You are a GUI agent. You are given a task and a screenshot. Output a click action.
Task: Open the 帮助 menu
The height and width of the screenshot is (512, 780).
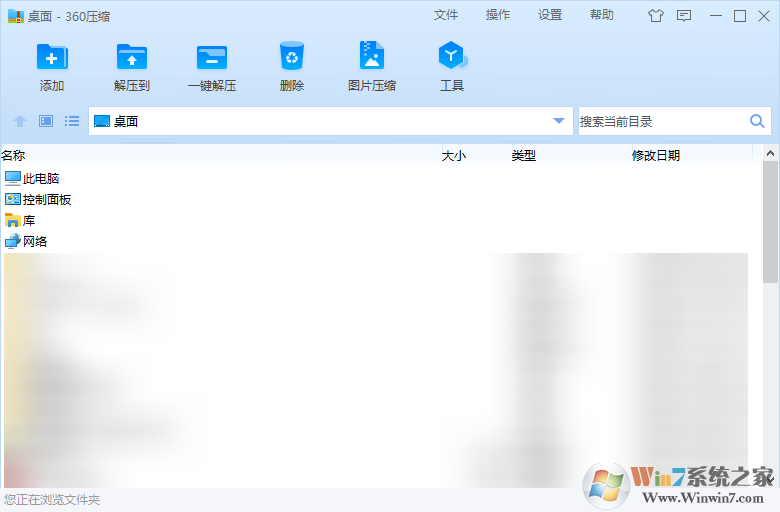click(x=602, y=15)
